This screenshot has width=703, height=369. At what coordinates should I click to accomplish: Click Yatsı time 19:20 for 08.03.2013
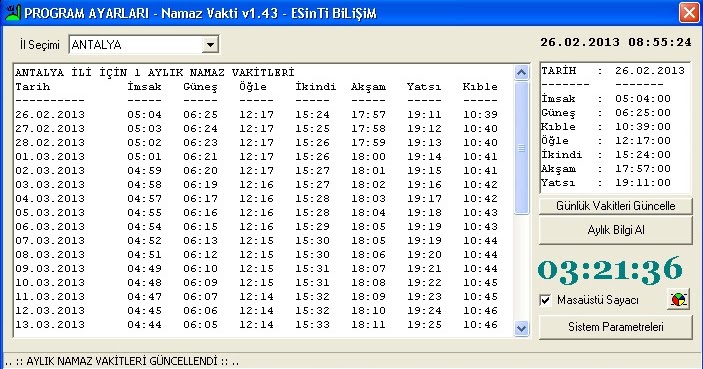[424, 255]
